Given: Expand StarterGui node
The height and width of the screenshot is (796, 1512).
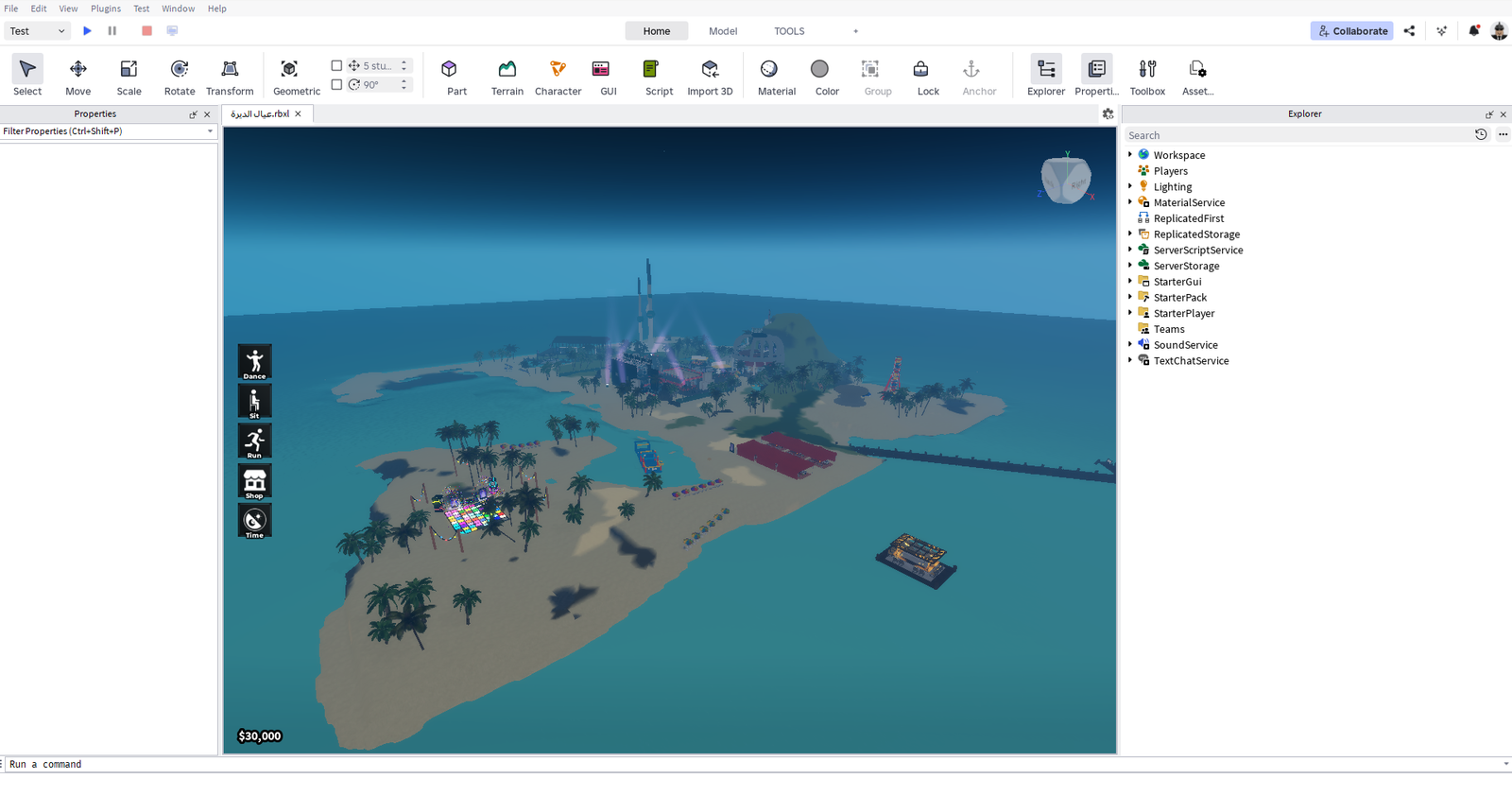Looking at the screenshot, I should pyautogui.click(x=1129, y=281).
